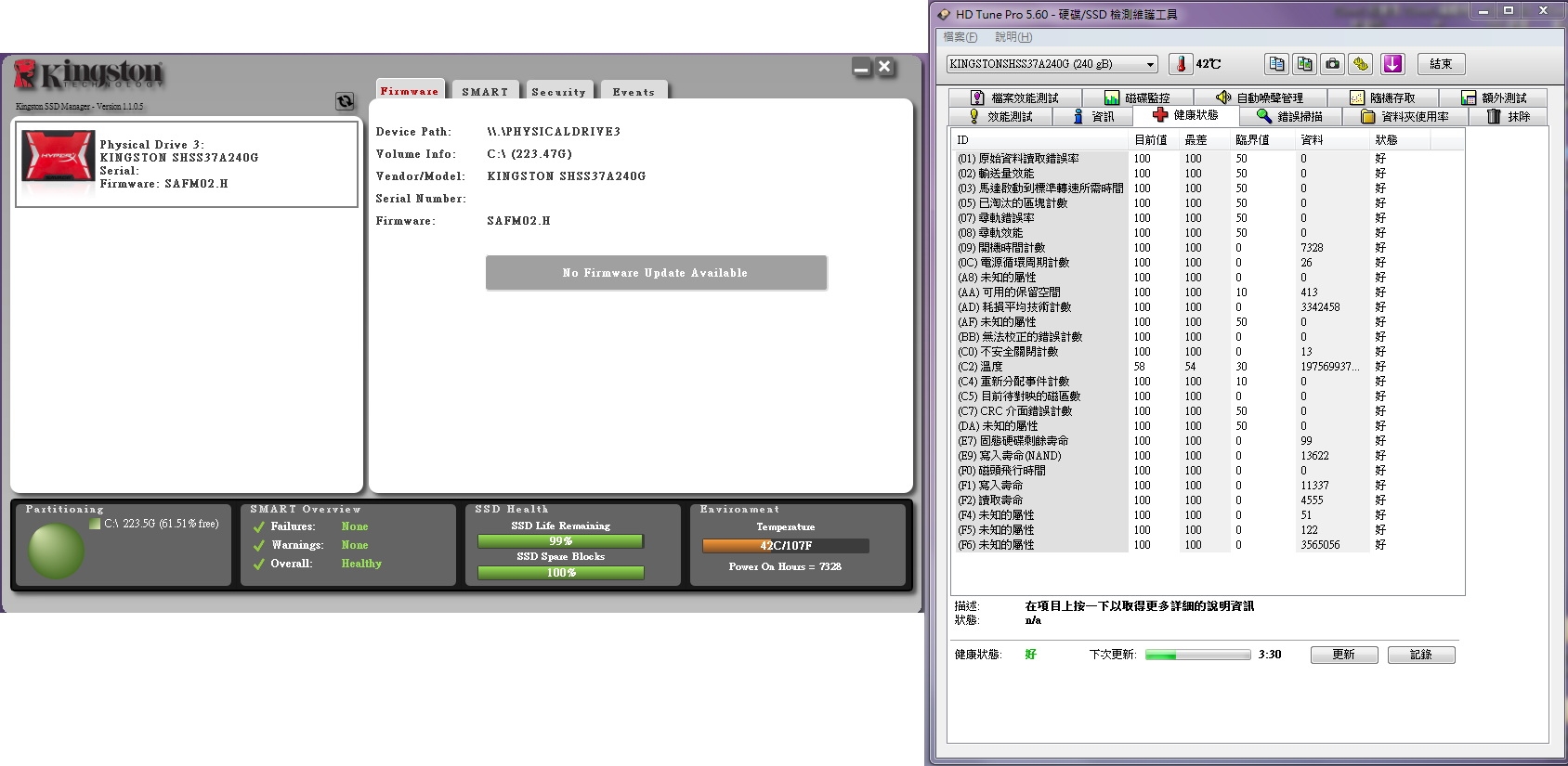Select row (01) 原始資料讀取錯誤率
Image resolution: width=1568 pixels, height=766 pixels.
(x=1207, y=159)
